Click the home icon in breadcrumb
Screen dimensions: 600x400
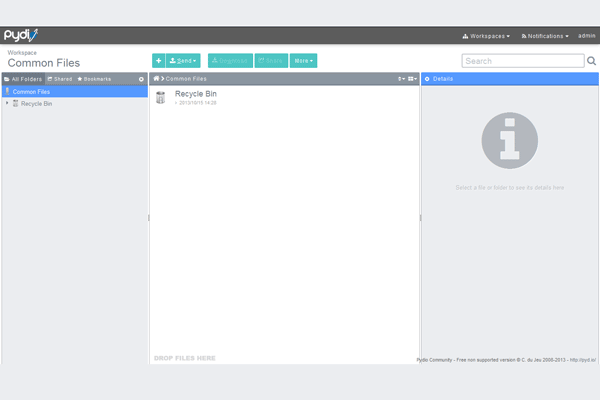(x=157, y=78)
